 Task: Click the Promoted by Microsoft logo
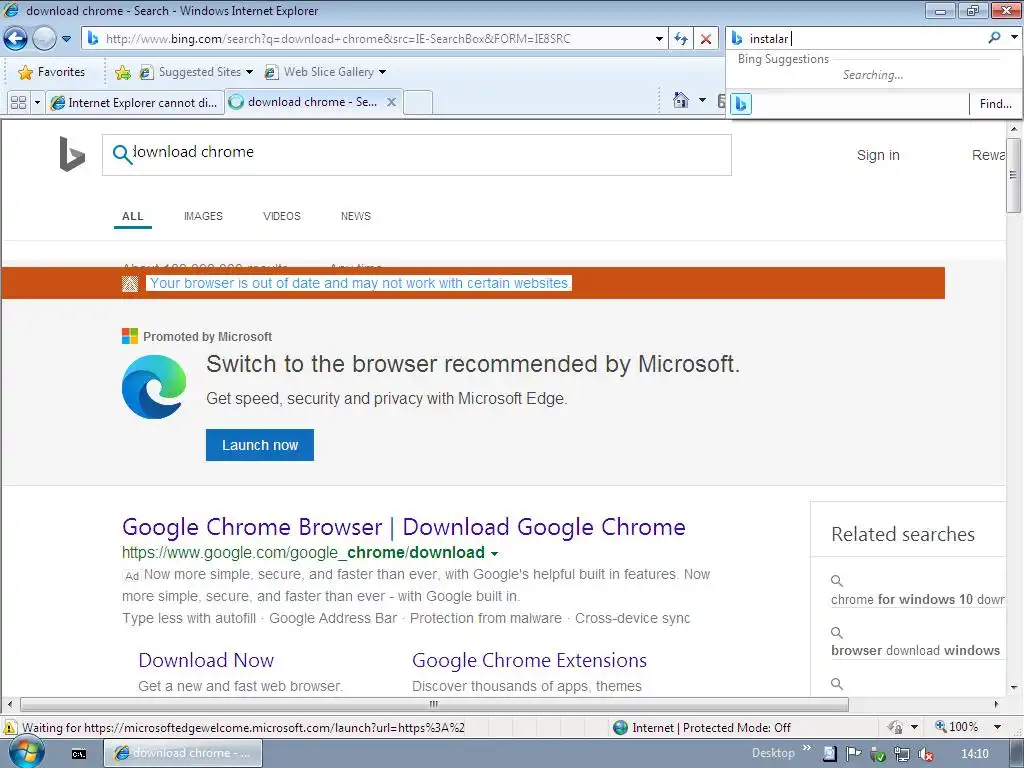[130, 336]
